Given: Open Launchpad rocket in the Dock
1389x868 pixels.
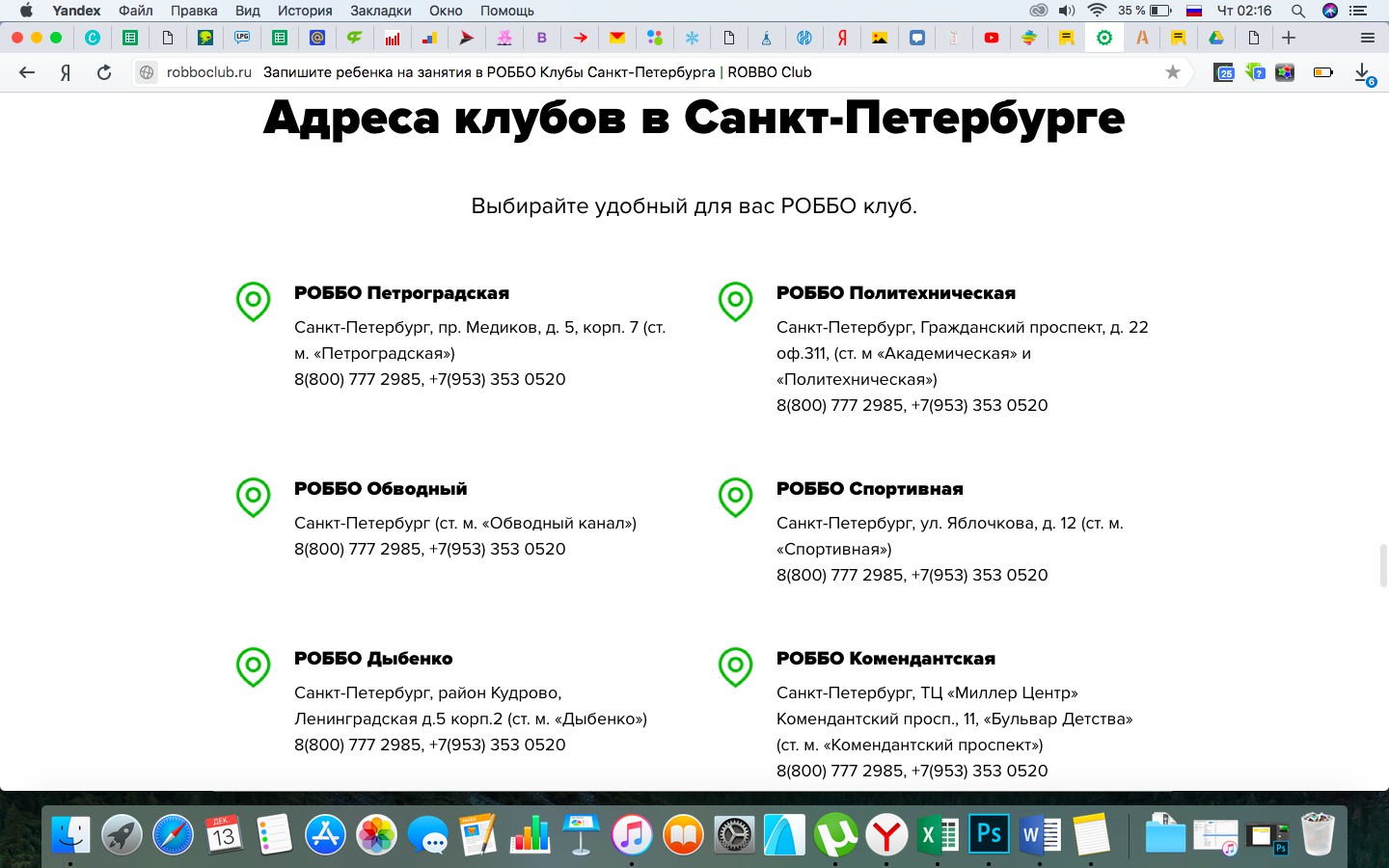Looking at the screenshot, I should click(122, 834).
